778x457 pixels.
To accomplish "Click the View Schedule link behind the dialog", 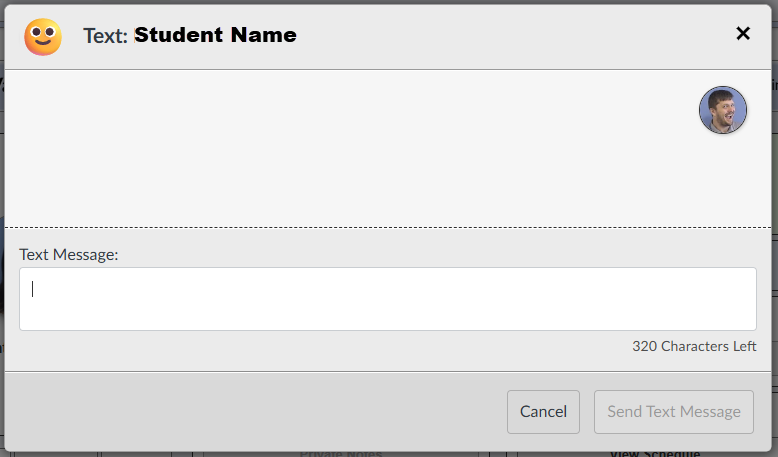I will pyautogui.click(x=655, y=453).
